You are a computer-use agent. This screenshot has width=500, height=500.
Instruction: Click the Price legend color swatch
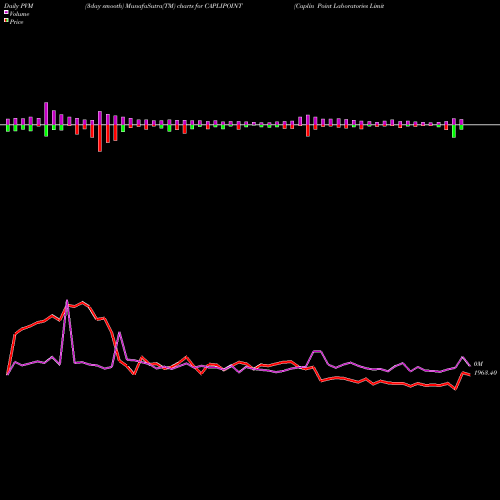point(6,21)
